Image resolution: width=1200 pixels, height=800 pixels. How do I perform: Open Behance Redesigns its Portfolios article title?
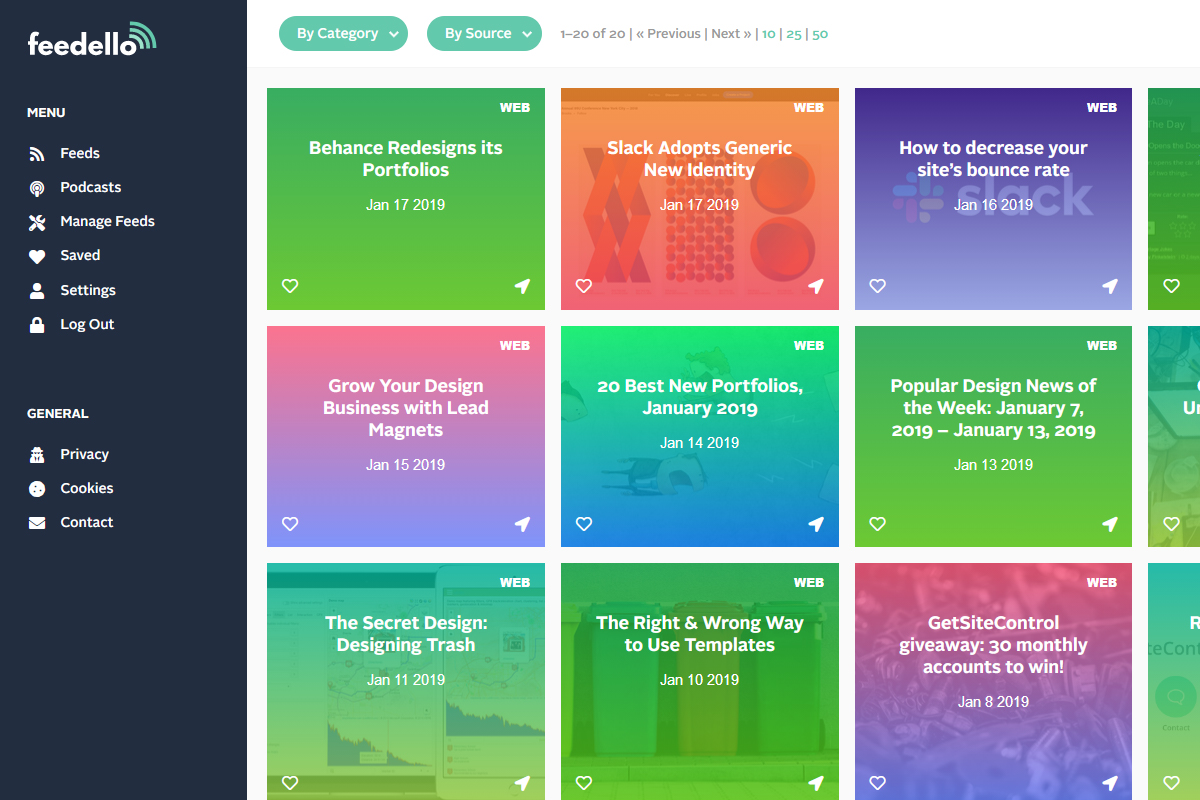406,159
